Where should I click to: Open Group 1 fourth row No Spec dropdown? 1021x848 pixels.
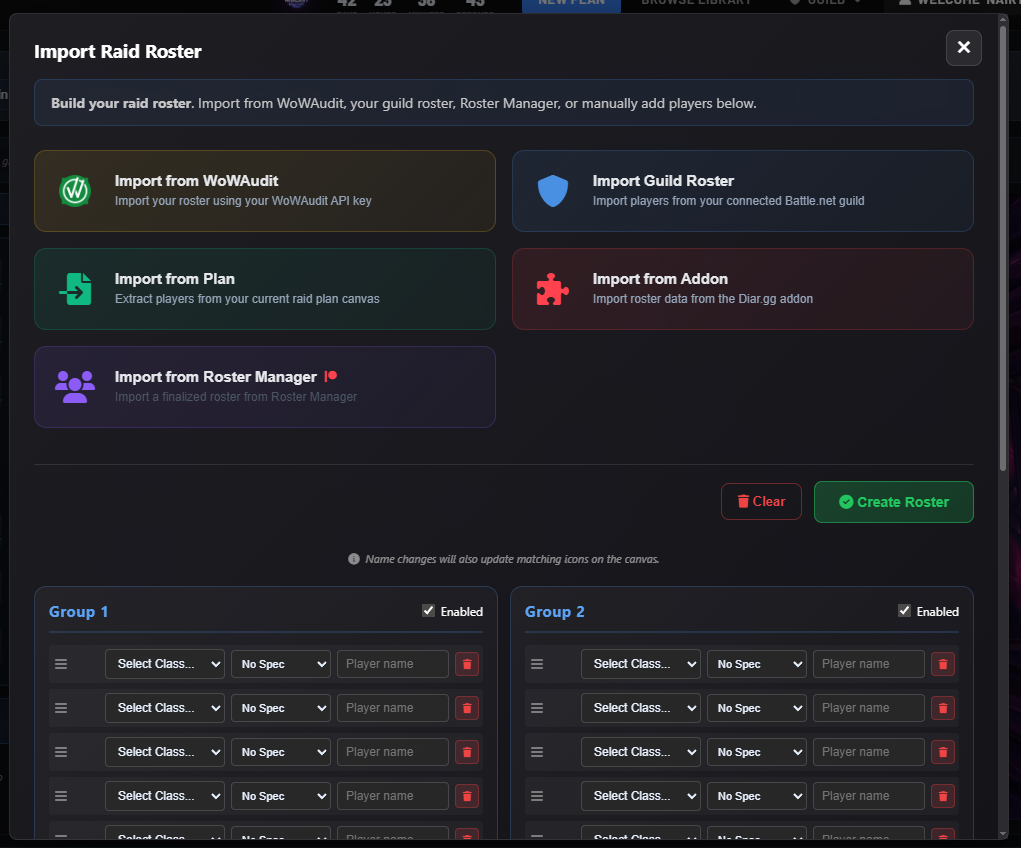pos(281,796)
